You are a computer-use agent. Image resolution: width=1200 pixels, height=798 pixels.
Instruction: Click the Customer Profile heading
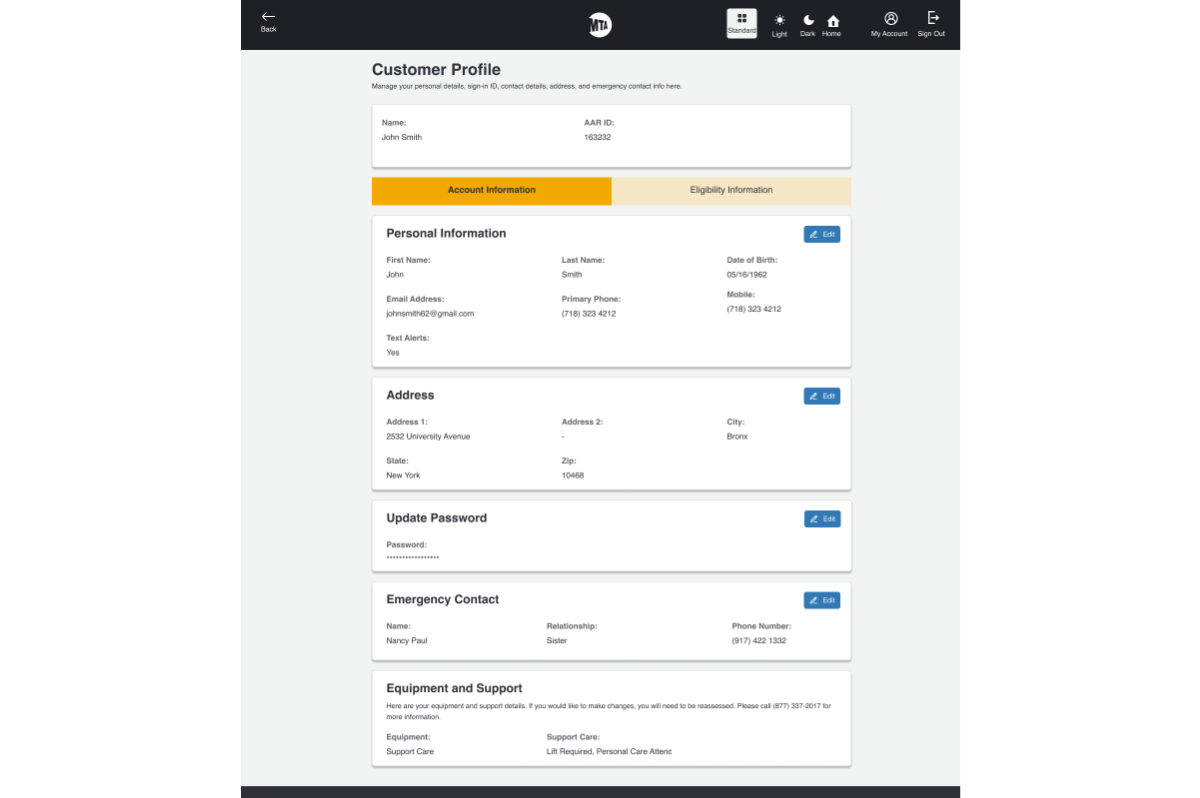click(436, 70)
